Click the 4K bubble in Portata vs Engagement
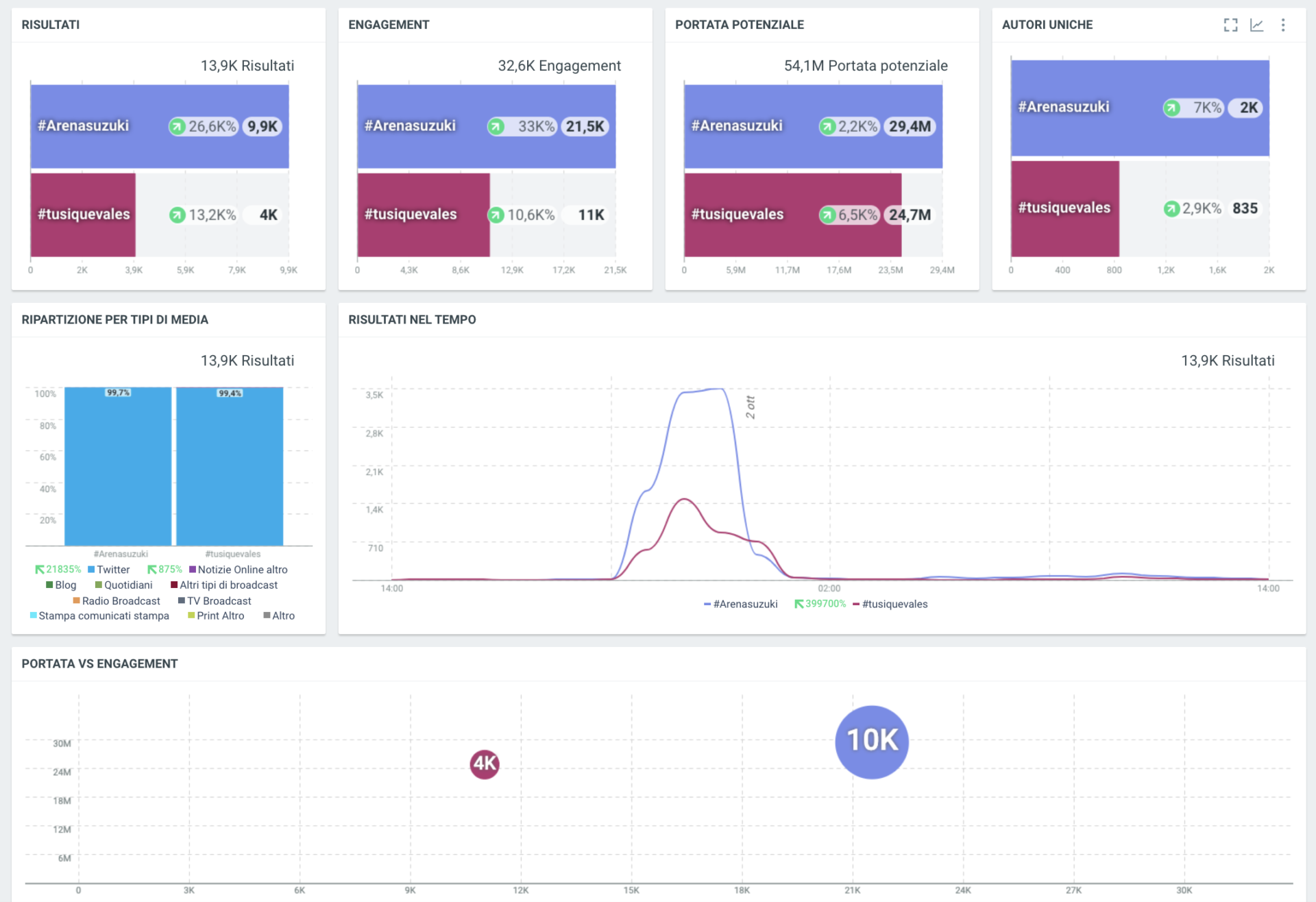Screen dimensions: 1316x902 [x=485, y=764]
